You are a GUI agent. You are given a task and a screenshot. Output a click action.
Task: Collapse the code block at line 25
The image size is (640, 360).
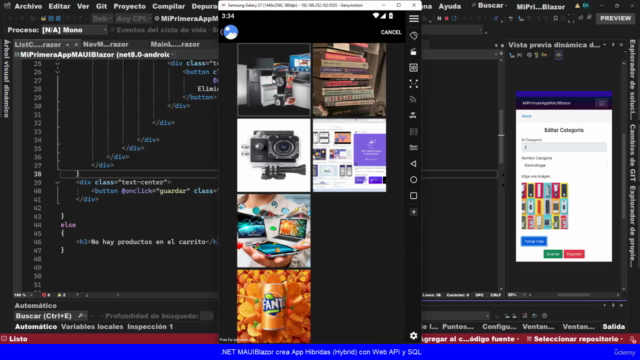tap(58, 63)
